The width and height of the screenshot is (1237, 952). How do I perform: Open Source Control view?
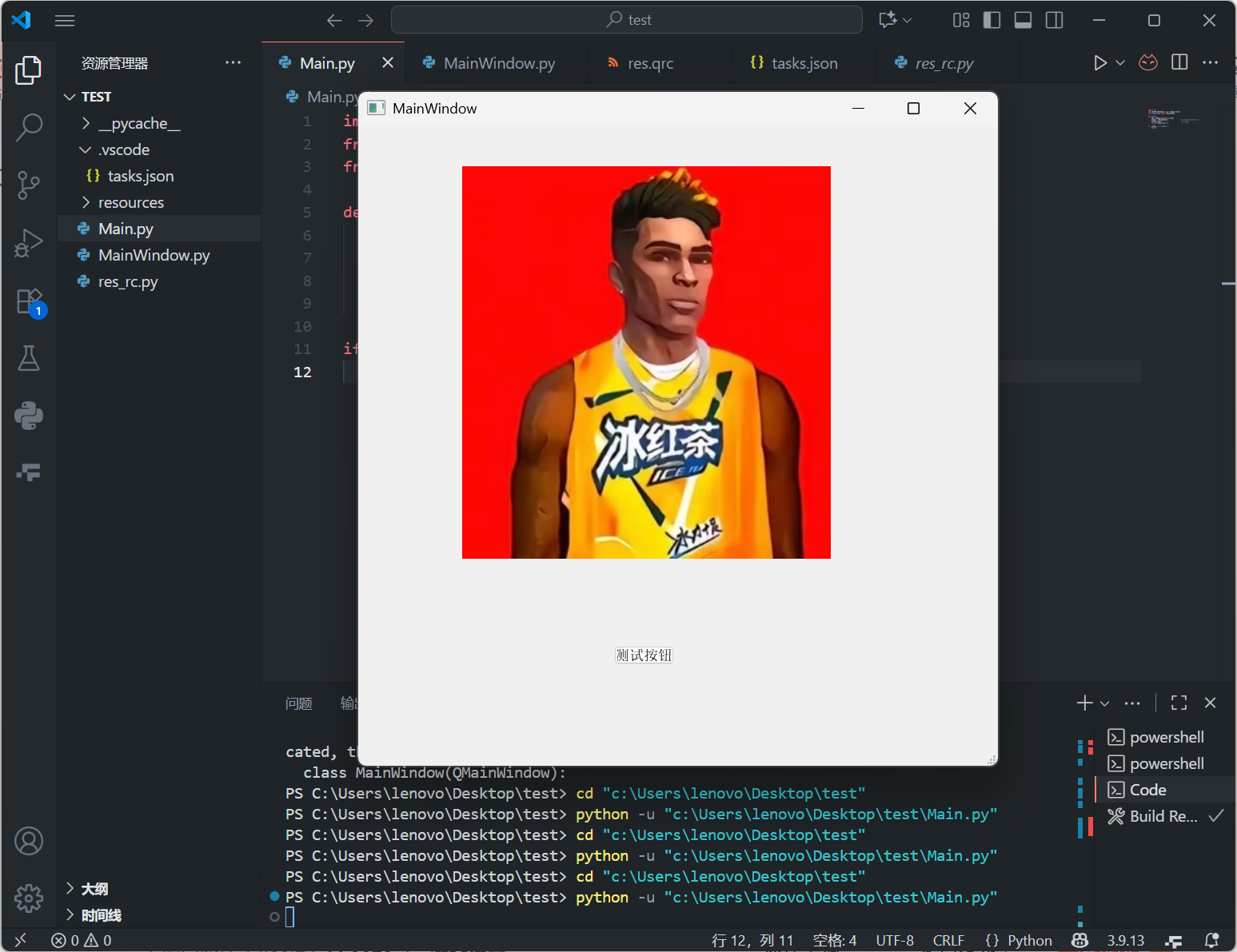[x=29, y=185]
